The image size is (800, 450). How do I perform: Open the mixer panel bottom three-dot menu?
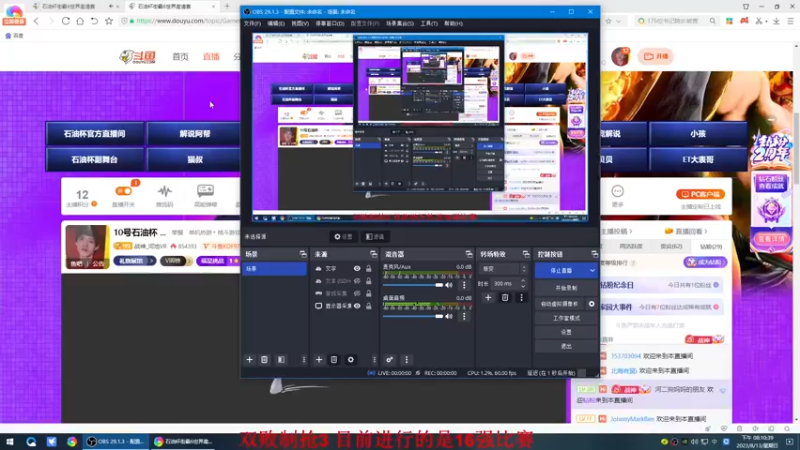click(x=406, y=360)
